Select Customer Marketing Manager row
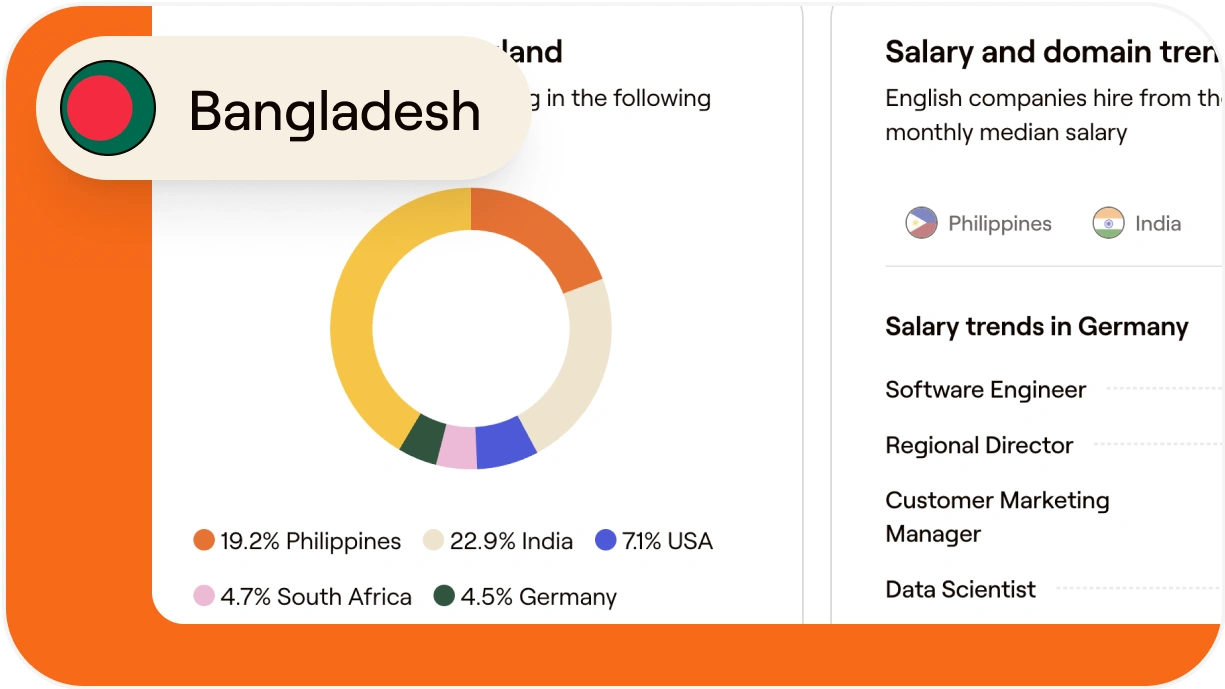1225x689 pixels. point(997,516)
